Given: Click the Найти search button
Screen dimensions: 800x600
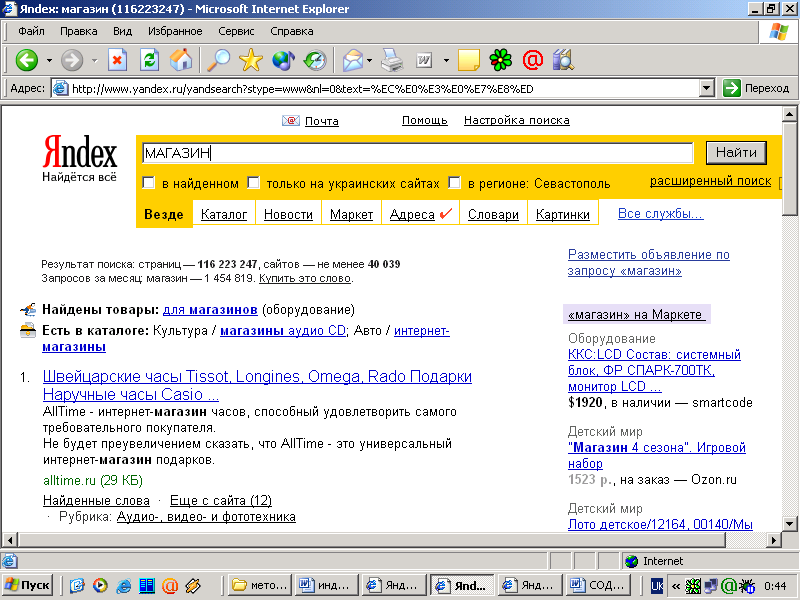Looking at the screenshot, I should pos(736,153).
